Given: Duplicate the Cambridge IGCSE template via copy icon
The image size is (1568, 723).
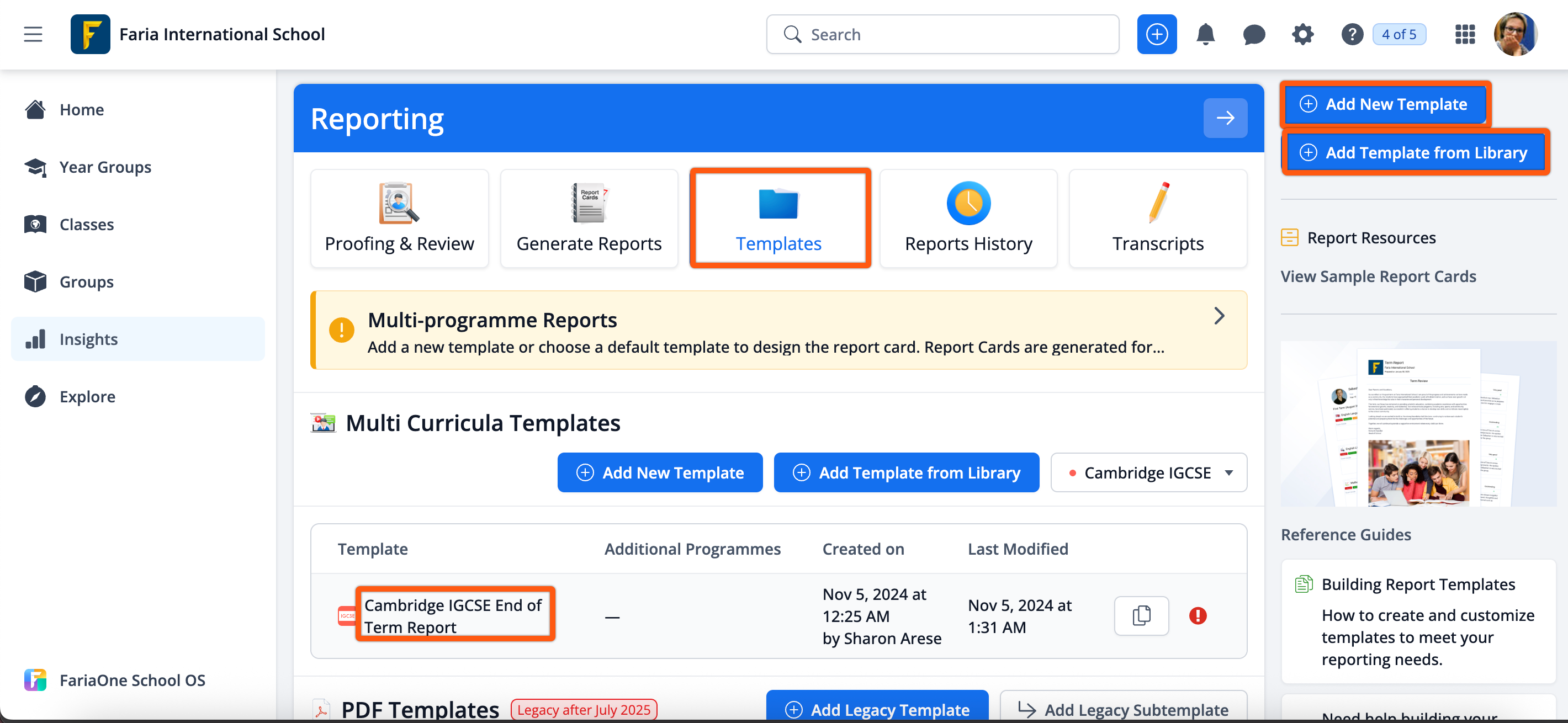Looking at the screenshot, I should [1141, 615].
